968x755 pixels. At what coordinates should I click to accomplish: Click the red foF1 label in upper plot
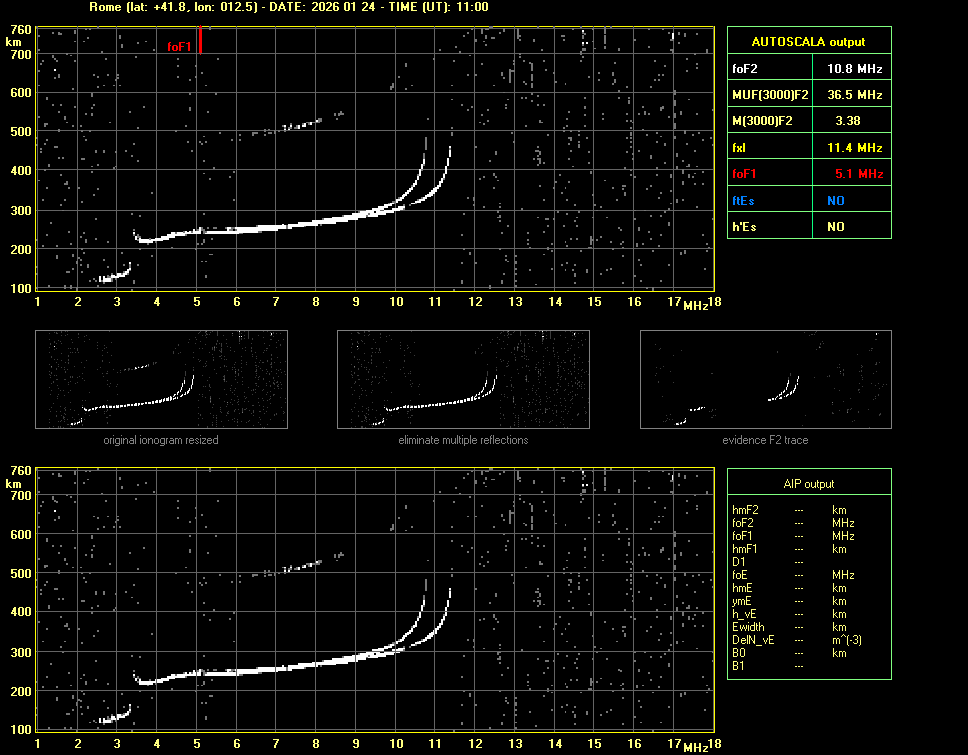[179, 46]
